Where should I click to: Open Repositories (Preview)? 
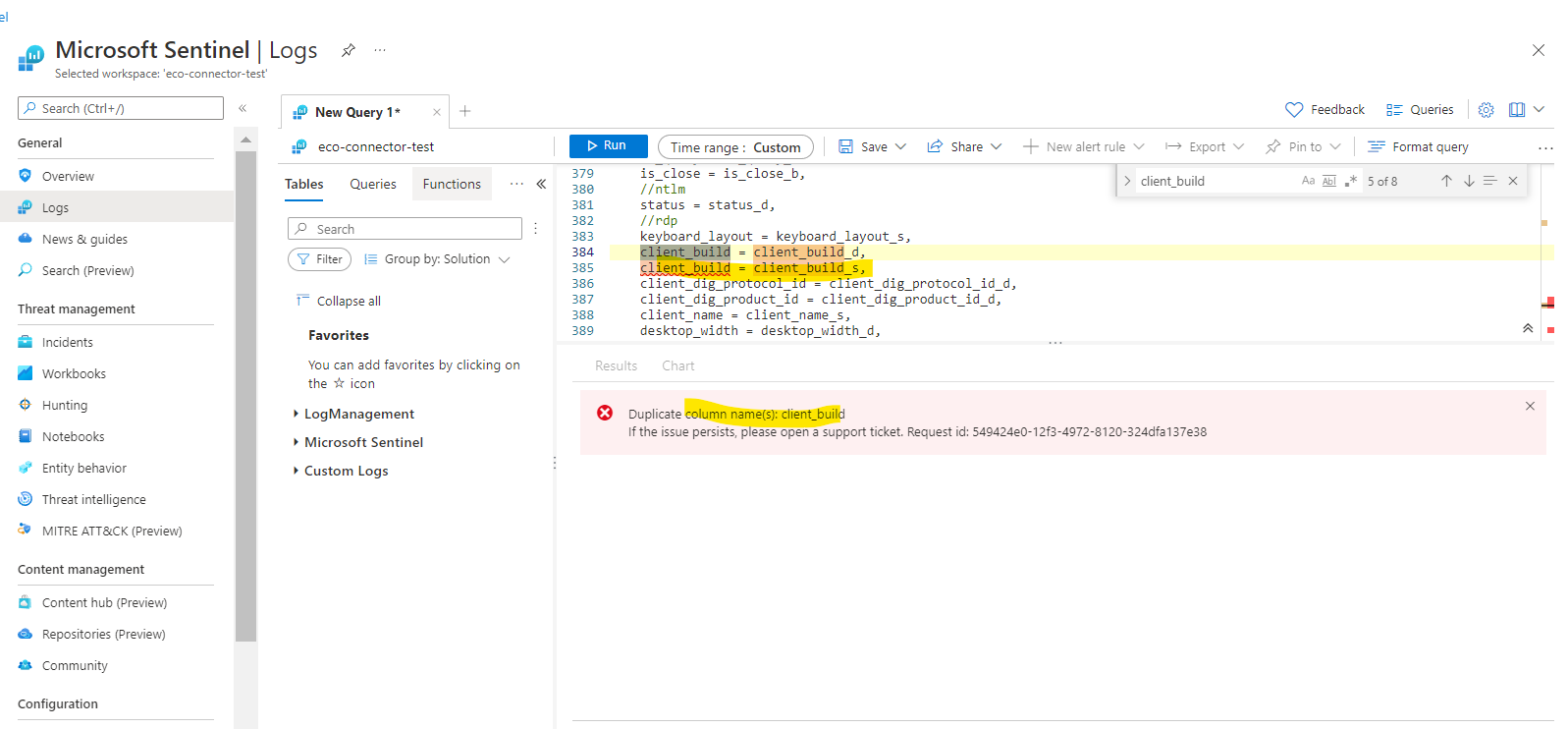pos(103,634)
